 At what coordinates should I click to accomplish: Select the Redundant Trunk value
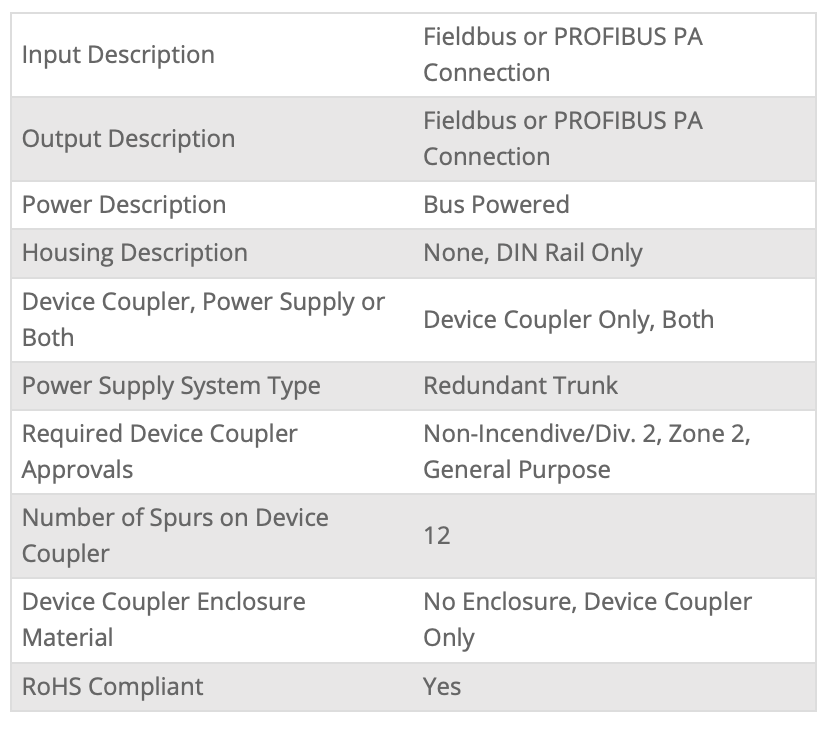click(520, 386)
